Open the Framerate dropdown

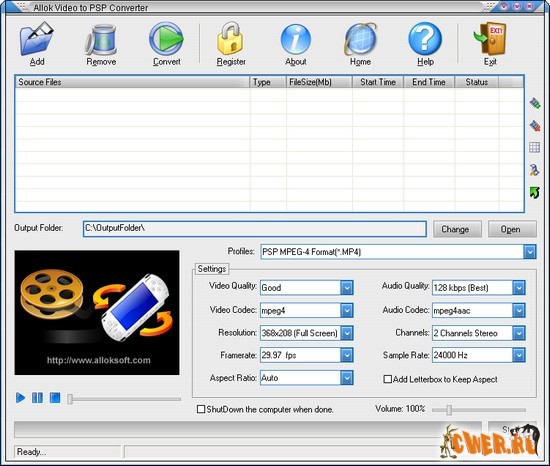click(x=347, y=355)
